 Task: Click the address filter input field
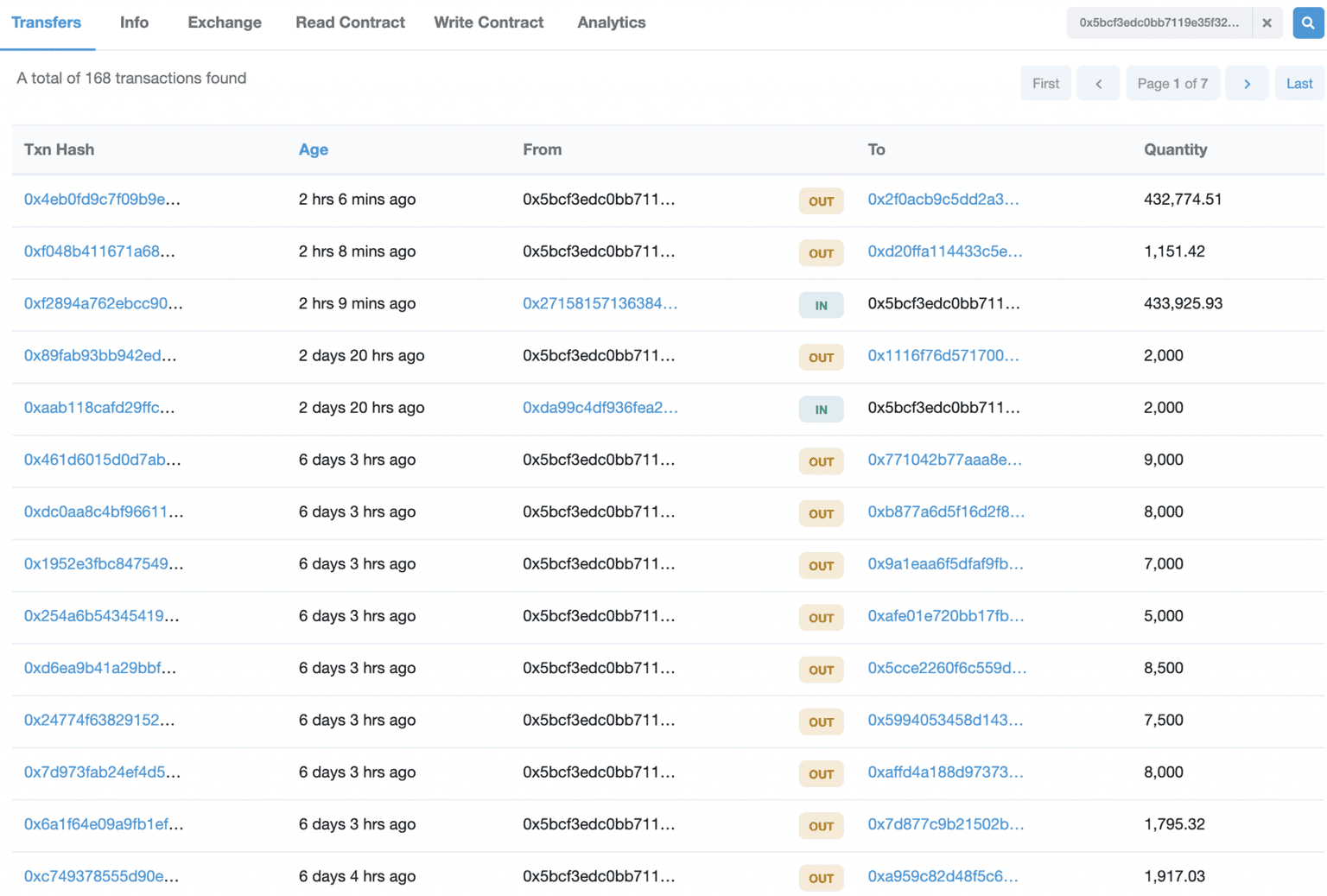1159,23
